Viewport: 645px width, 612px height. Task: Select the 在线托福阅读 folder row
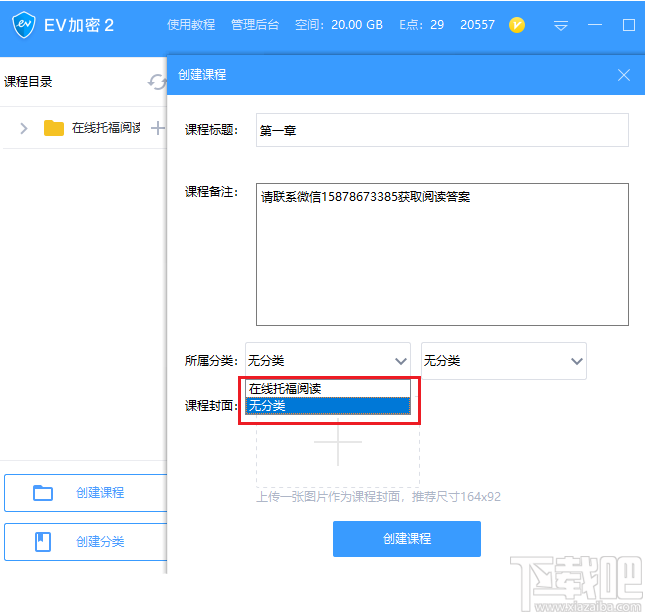pos(84,128)
